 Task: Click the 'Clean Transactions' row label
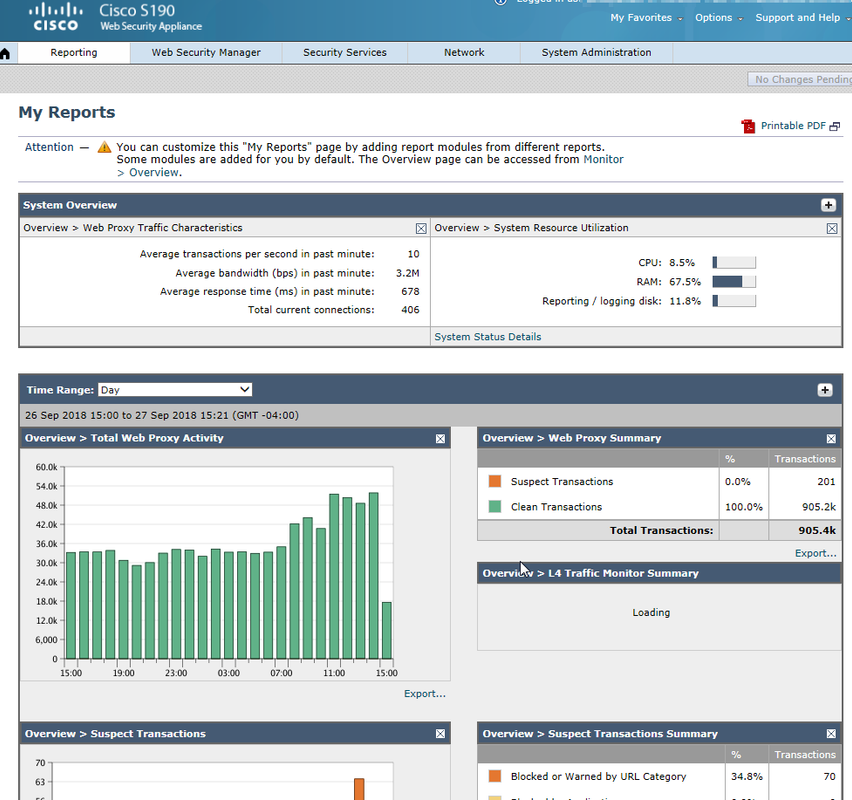(556, 507)
